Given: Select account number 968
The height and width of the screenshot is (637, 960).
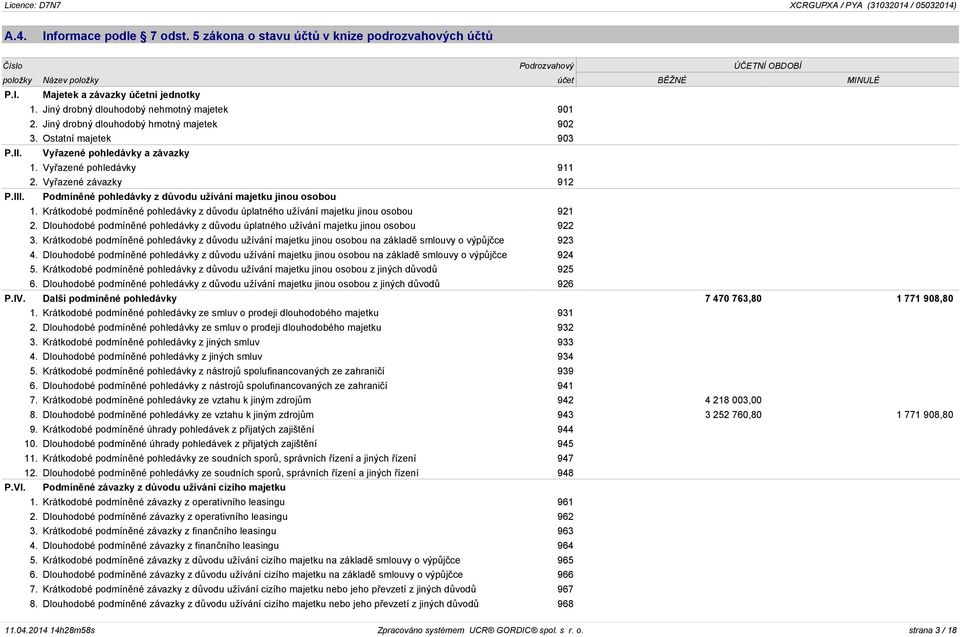Looking at the screenshot, I should pos(565,605).
